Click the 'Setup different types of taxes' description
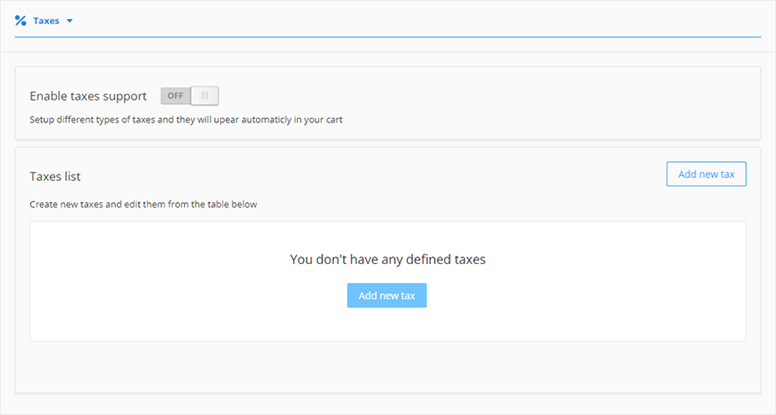Image resolution: width=776 pixels, height=415 pixels. pyautogui.click(x=186, y=120)
